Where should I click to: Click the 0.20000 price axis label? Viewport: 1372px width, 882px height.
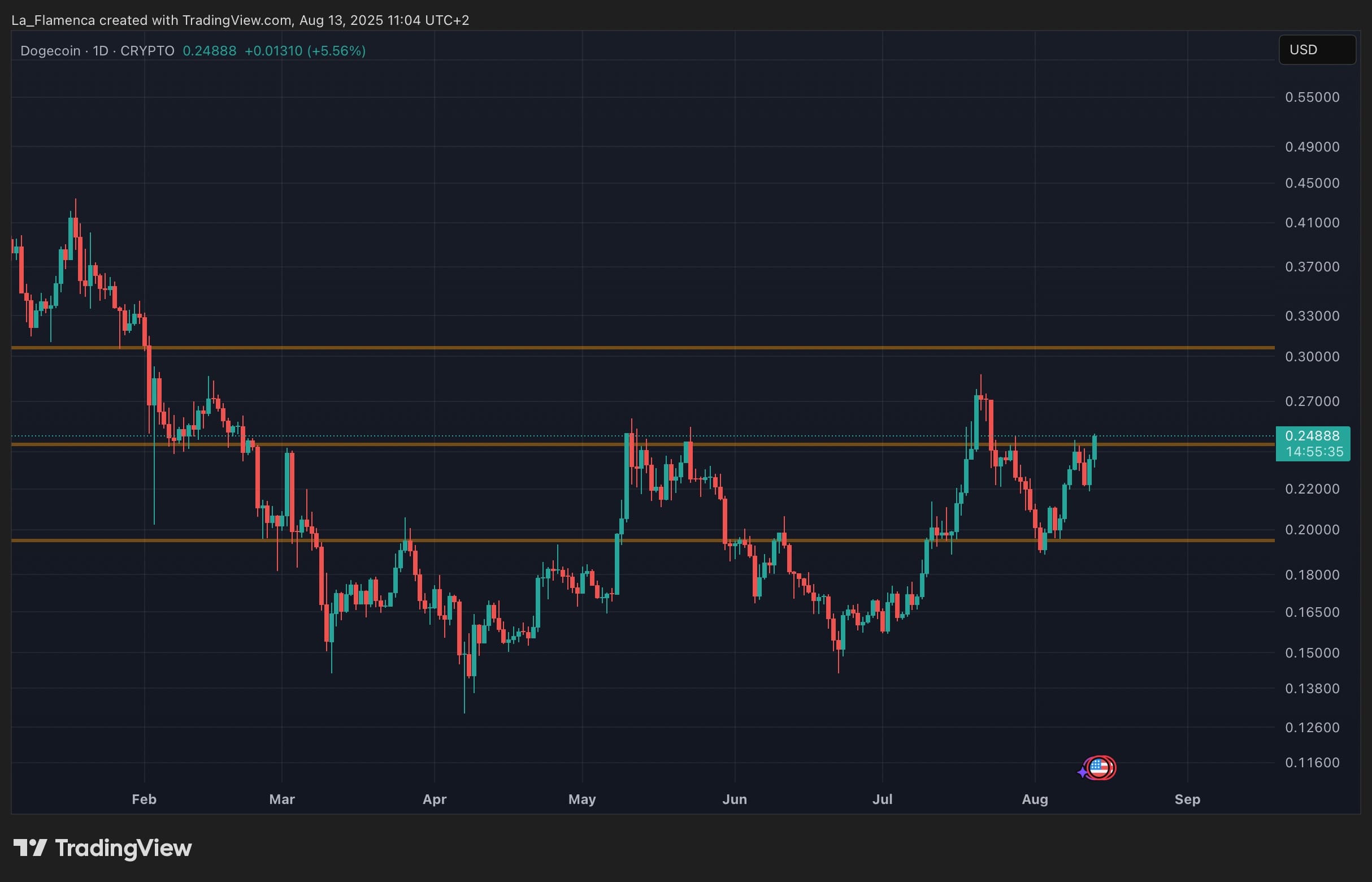pyautogui.click(x=1313, y=529)
